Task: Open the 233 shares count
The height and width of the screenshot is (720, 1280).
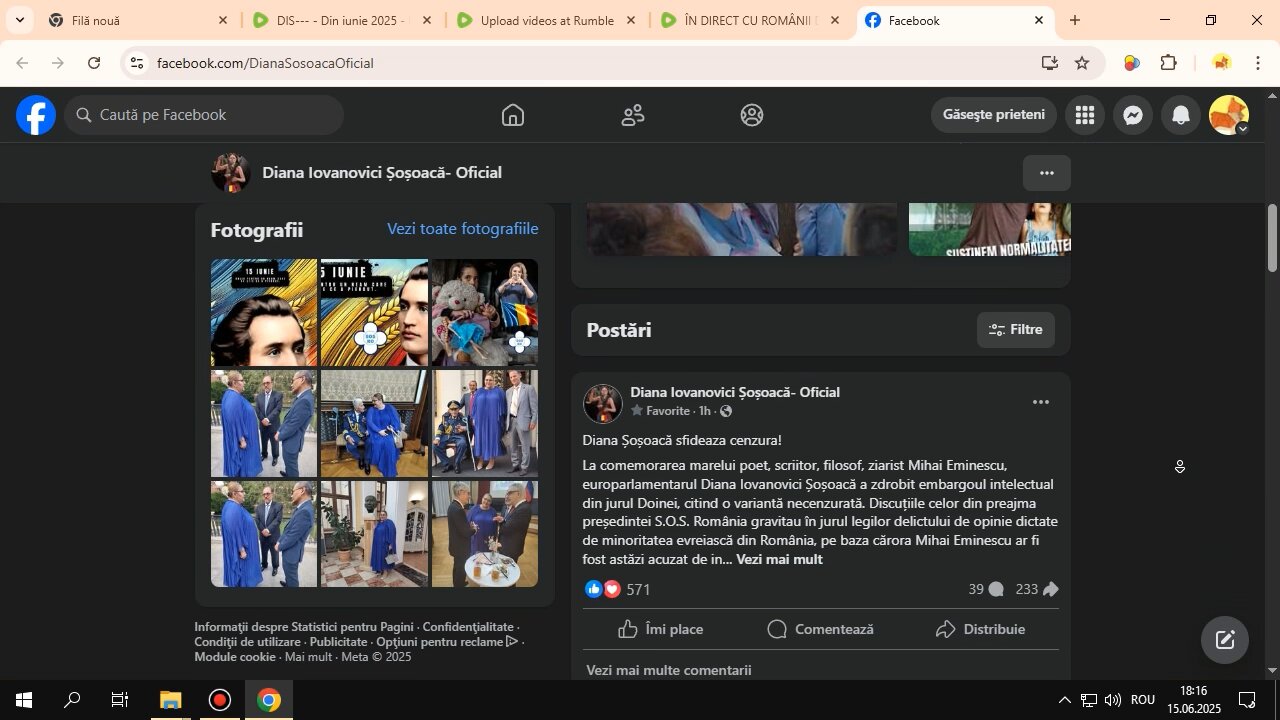Action: pyautogui.click(x=1037, y=590)
